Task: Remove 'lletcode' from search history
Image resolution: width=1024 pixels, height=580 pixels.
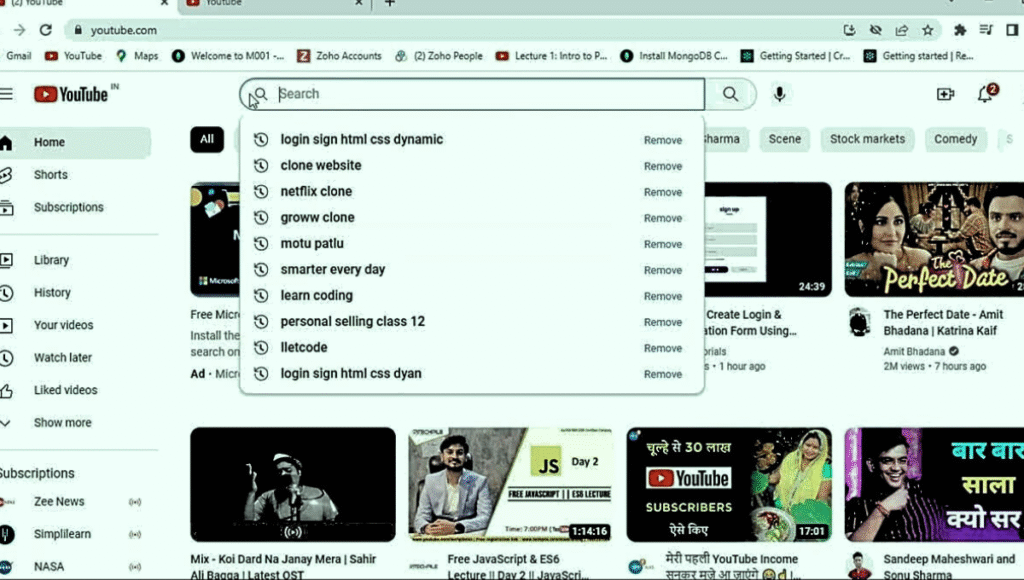Action: pyautogui.click(x=663, y=349)
